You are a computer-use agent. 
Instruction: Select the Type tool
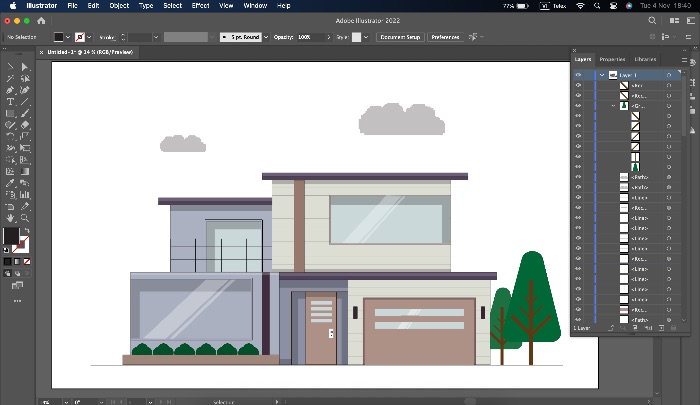[x=10, y=102]
